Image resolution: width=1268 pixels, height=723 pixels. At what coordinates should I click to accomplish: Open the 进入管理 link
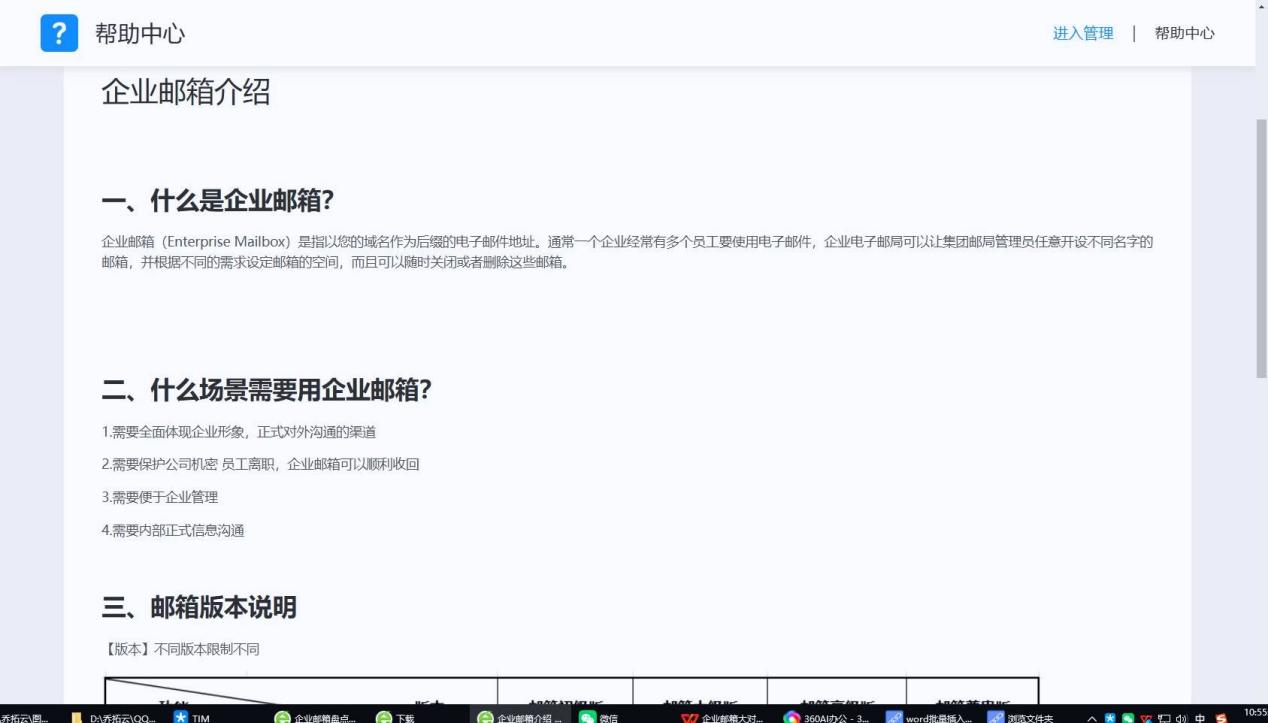pyautogui.click(x=1083, y=33)
